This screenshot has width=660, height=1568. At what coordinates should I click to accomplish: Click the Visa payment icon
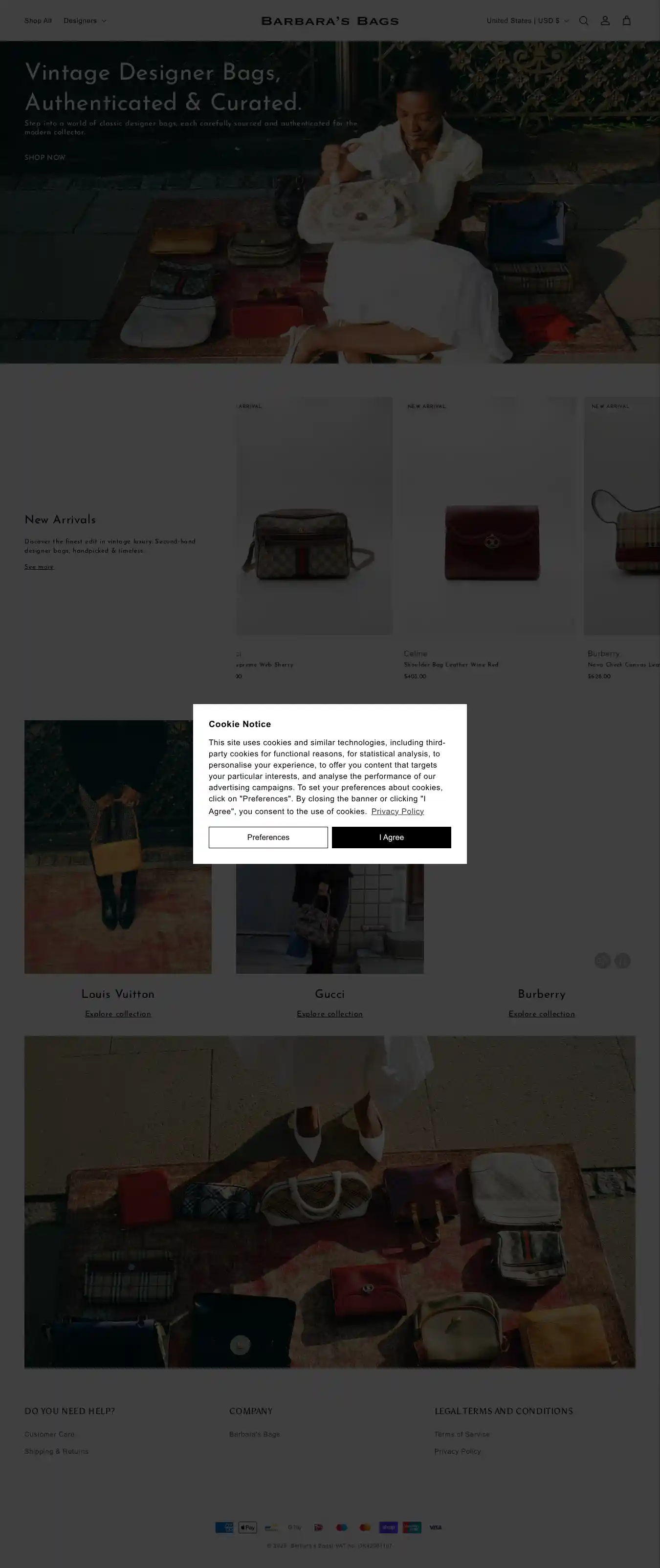pyautogui.click(x=435, y=1527)
